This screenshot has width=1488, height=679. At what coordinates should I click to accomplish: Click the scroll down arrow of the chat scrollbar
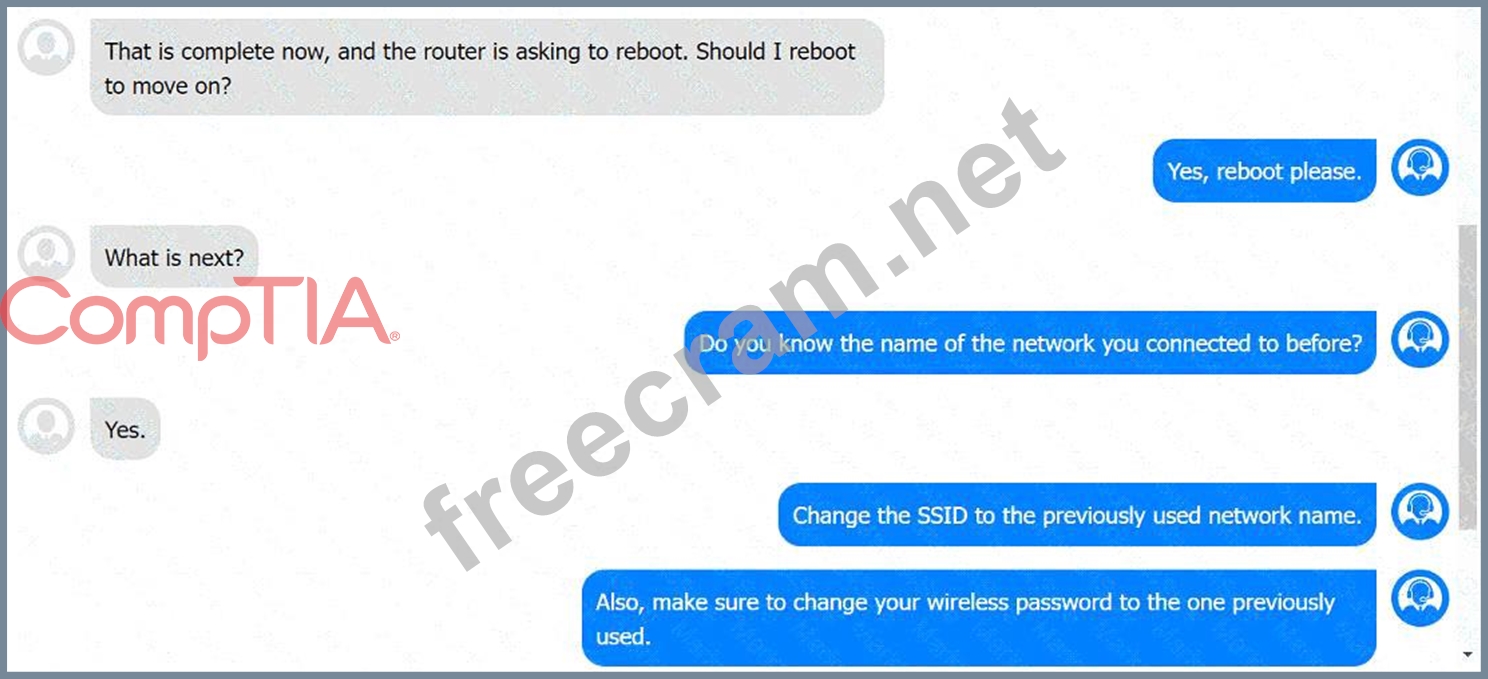click(1467, 655)
